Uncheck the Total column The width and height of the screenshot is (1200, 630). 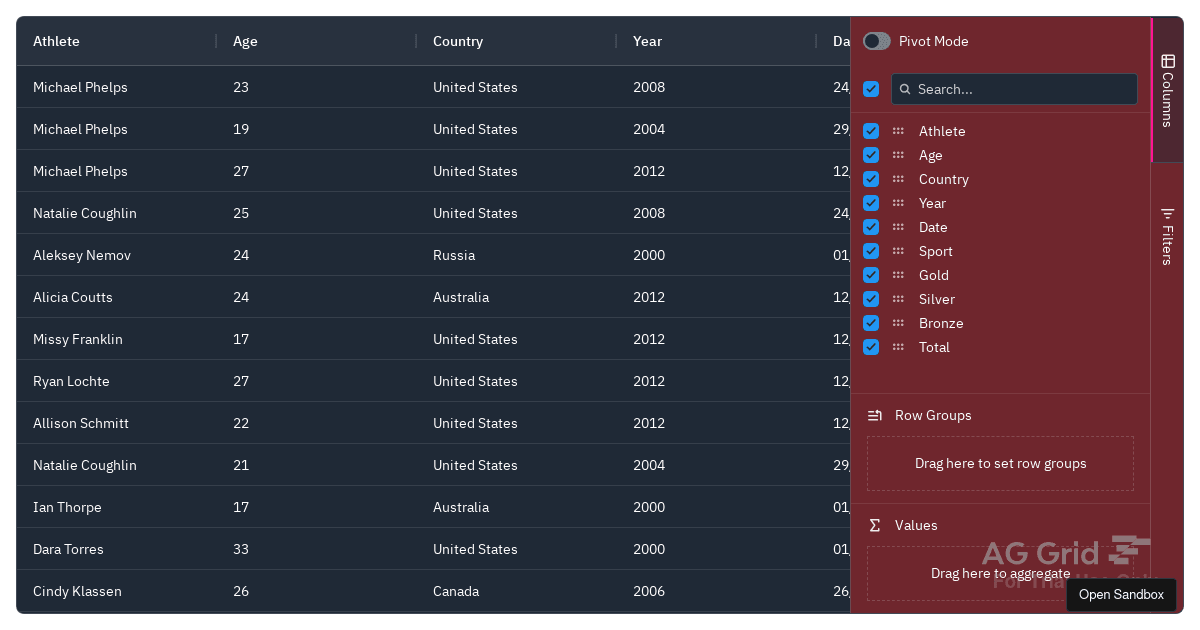tap(870, 347)
